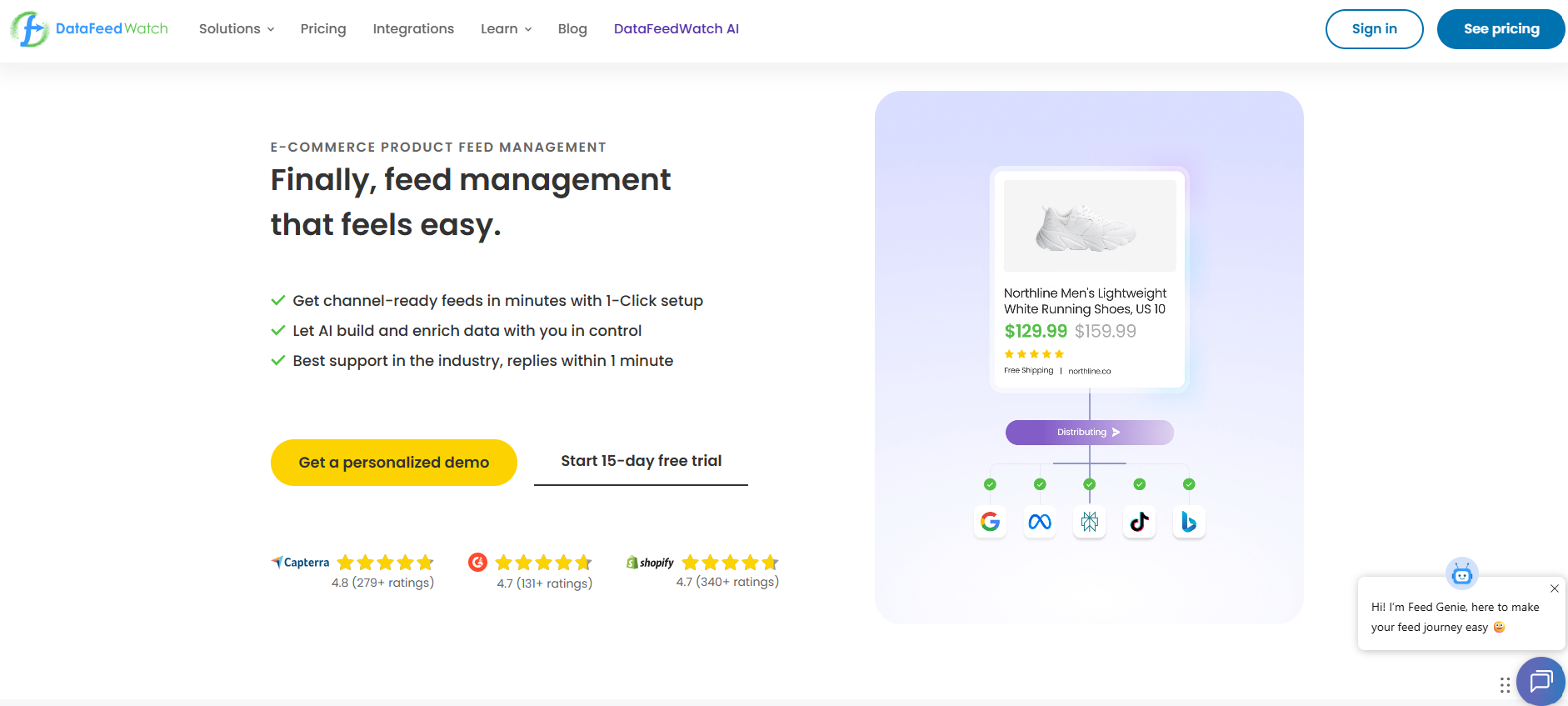Click the Shopify logo
This screenshot has height=706, width=1568.
pos(650,563)
